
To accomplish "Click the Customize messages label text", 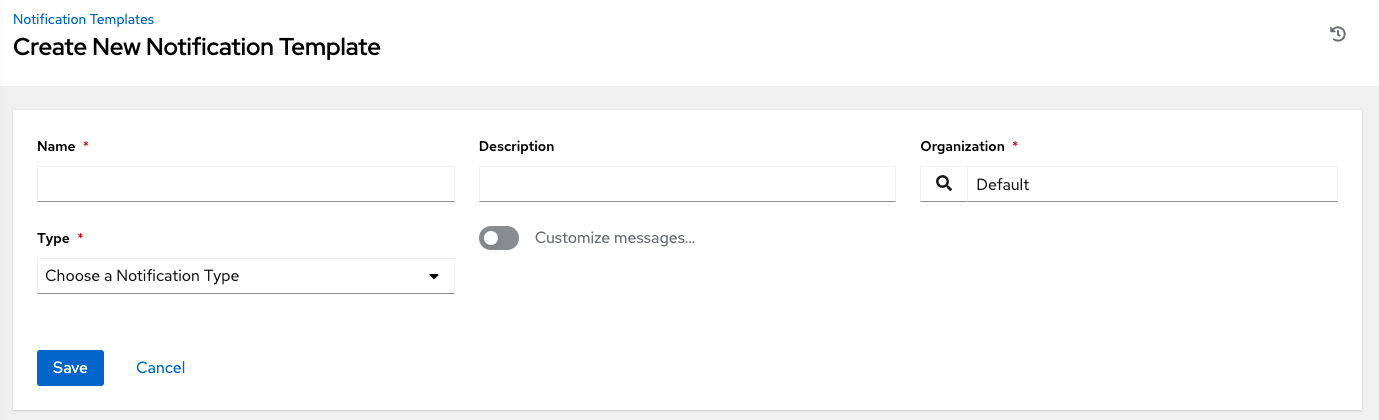I will click(x=614, y=238).
